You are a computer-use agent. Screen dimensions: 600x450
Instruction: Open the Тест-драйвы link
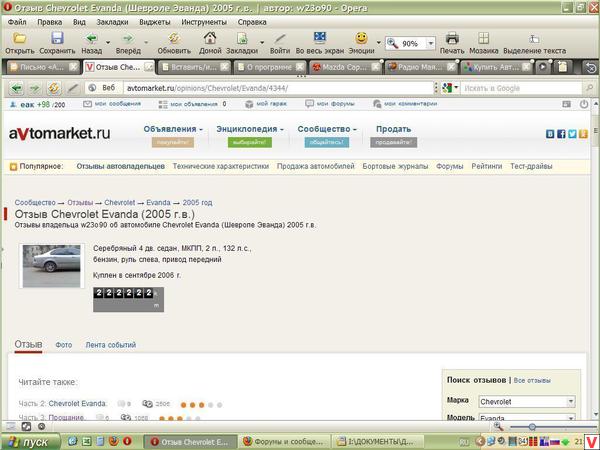(531, 166)
